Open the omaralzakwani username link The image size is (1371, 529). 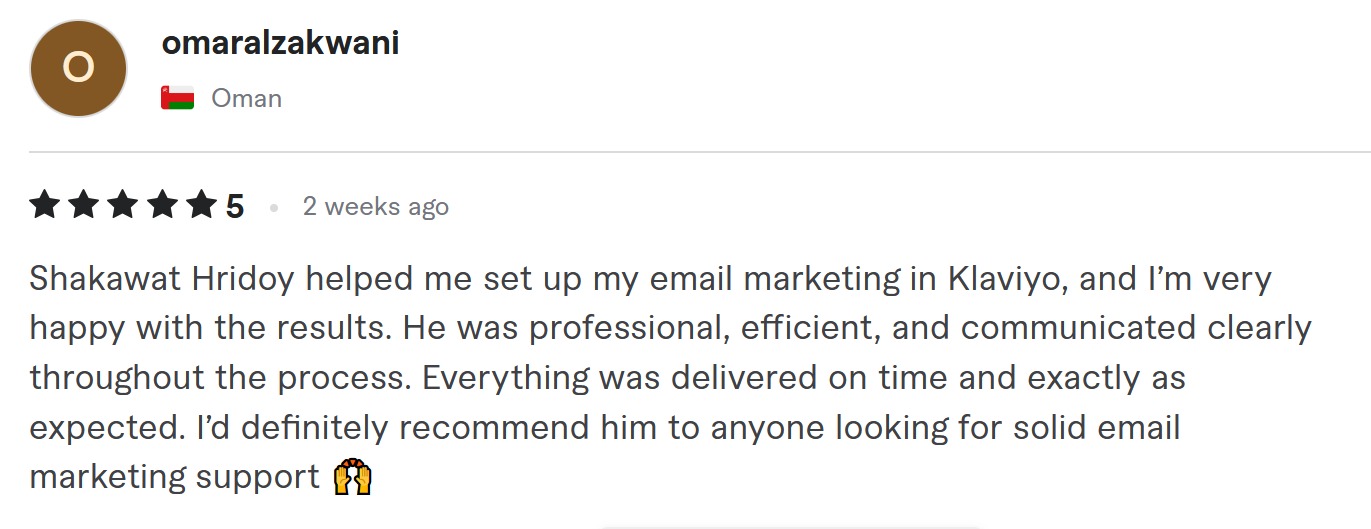[280, 43]
